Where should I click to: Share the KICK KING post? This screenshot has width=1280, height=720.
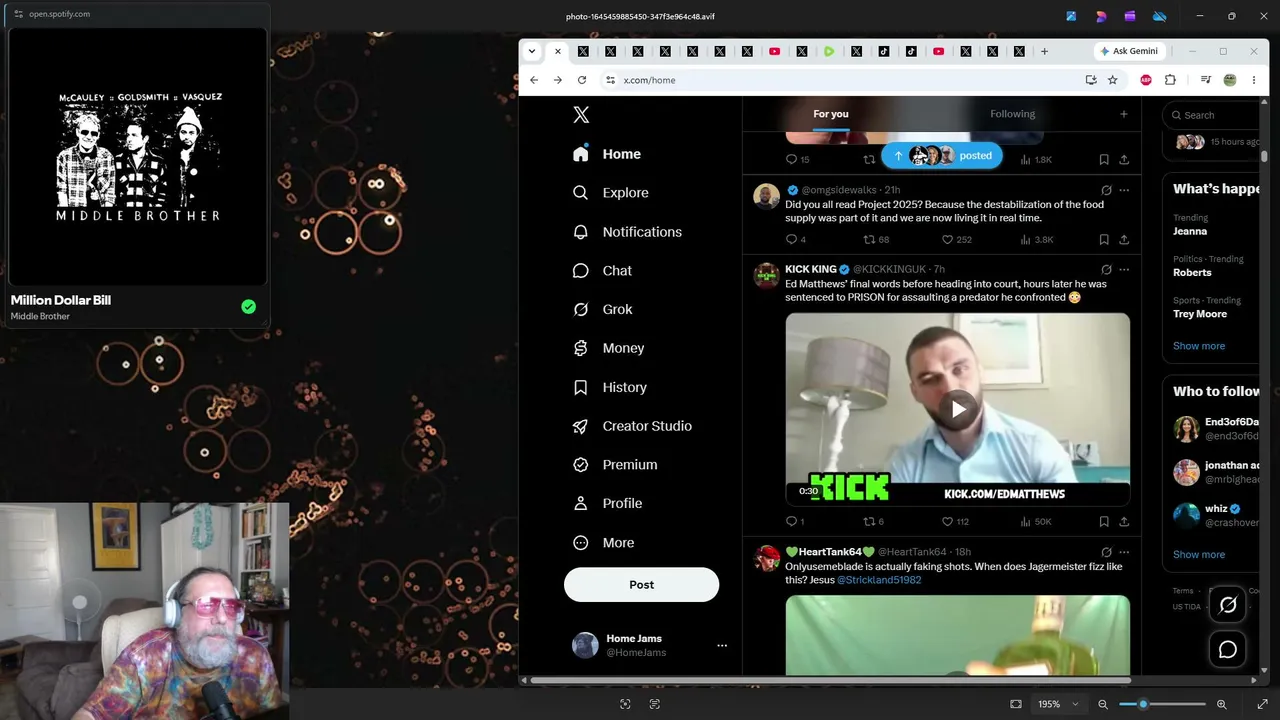[1124, 522]
